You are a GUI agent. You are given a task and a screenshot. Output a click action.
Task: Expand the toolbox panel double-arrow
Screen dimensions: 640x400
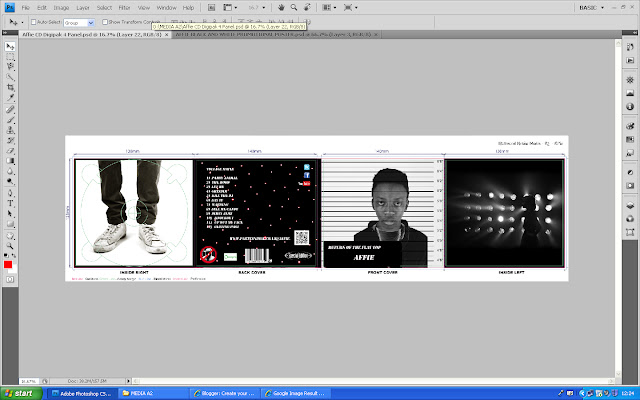coord(5,33)
